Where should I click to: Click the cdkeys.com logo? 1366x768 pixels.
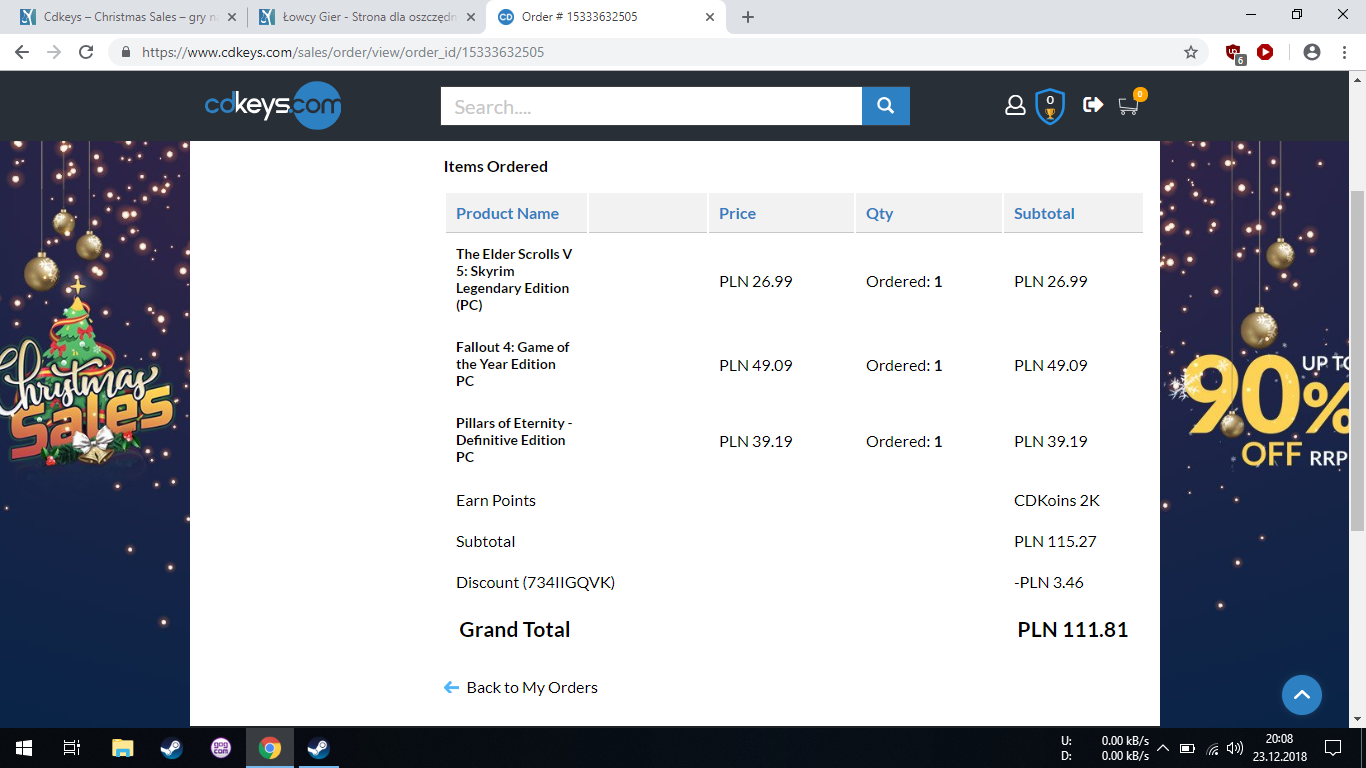273,106
